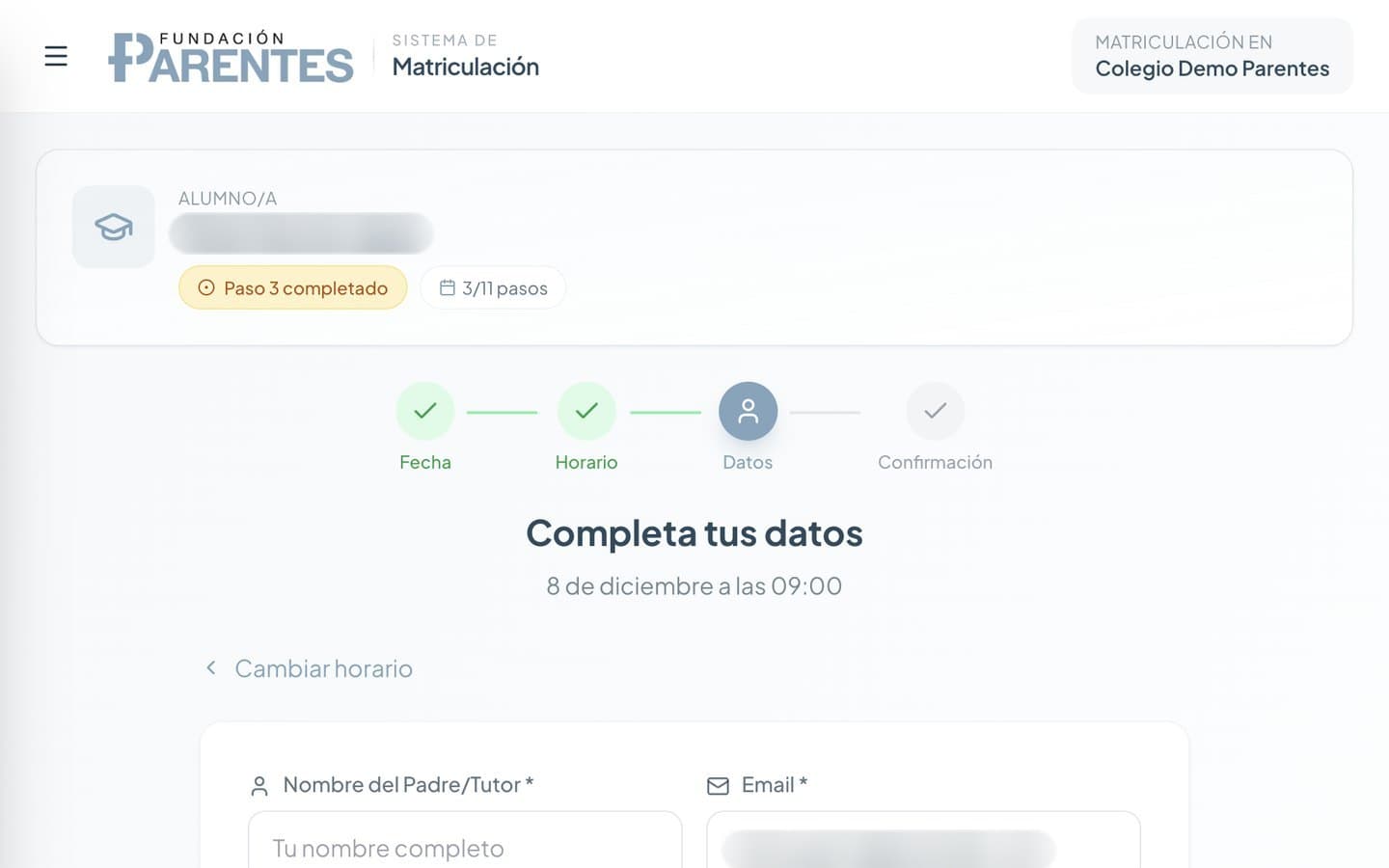The height and width of the screenshot is (868, 1389).
Task: Click the graduation cap student icon
Action: (x=114, y=227)
